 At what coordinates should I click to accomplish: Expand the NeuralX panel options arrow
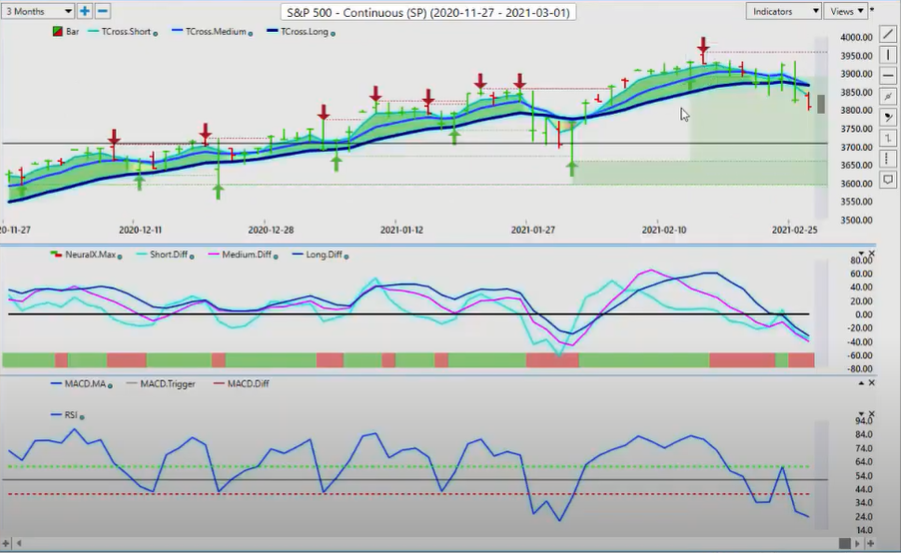[861, 254]
